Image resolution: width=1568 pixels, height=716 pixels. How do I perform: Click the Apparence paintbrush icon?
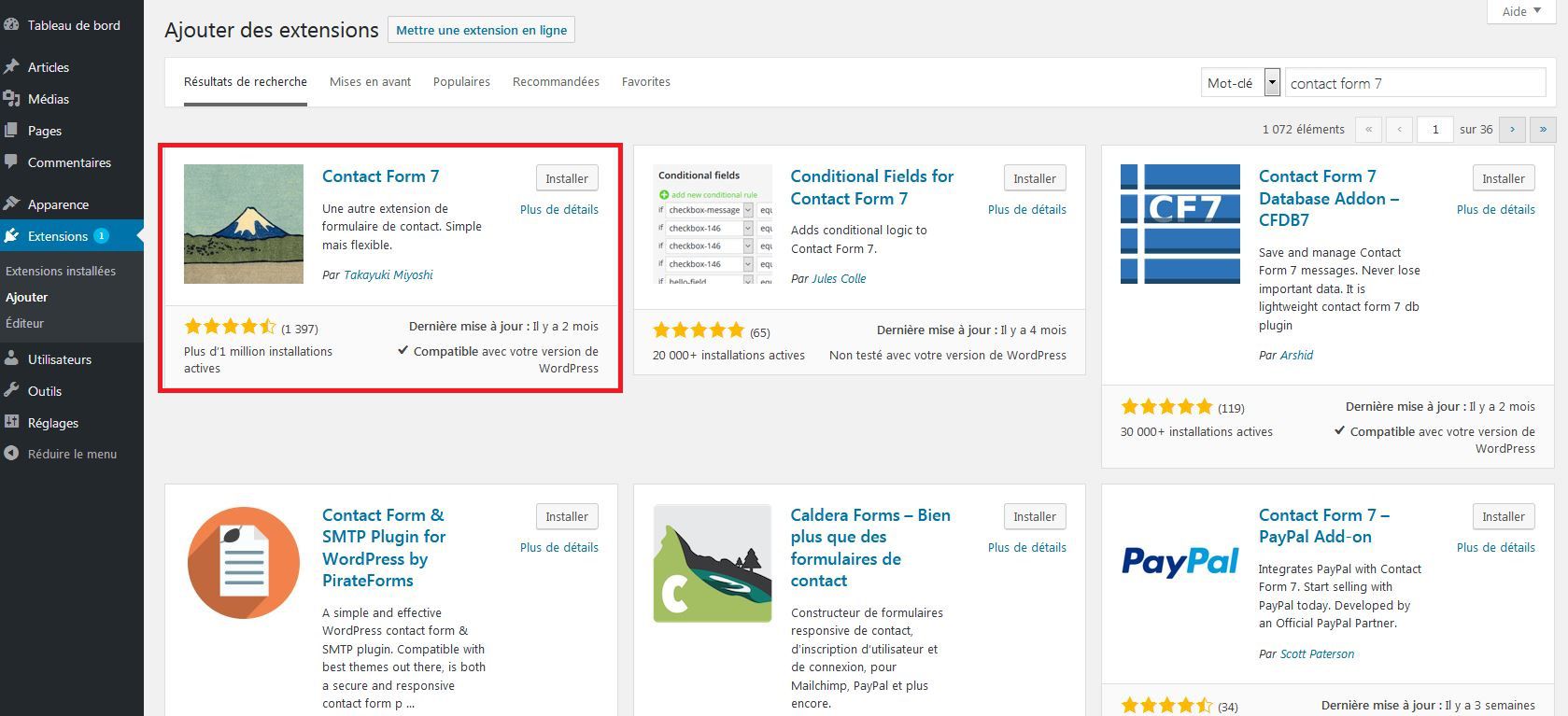11,204
